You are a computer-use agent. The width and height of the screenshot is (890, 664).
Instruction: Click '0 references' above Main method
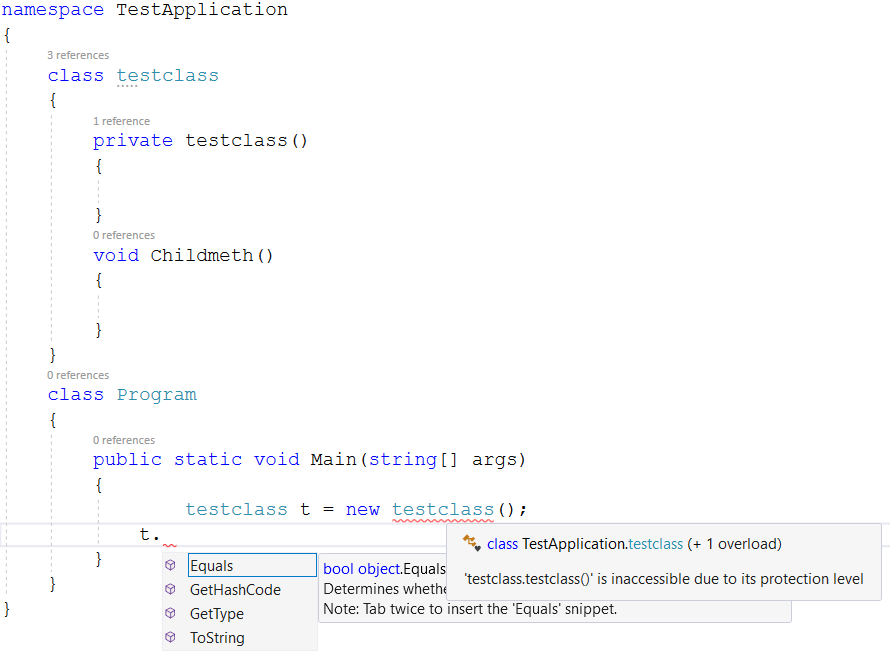(x=124, y=439)
